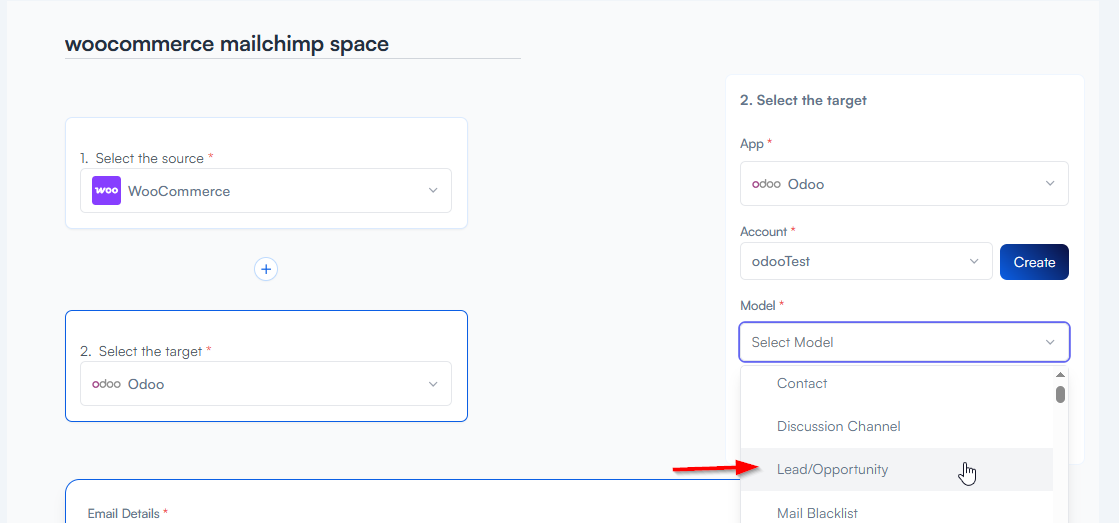This screenshot has height=523, width=1119.
Task: Expand the App dropdown chevron in the right panel
Action: point(1049,184)
